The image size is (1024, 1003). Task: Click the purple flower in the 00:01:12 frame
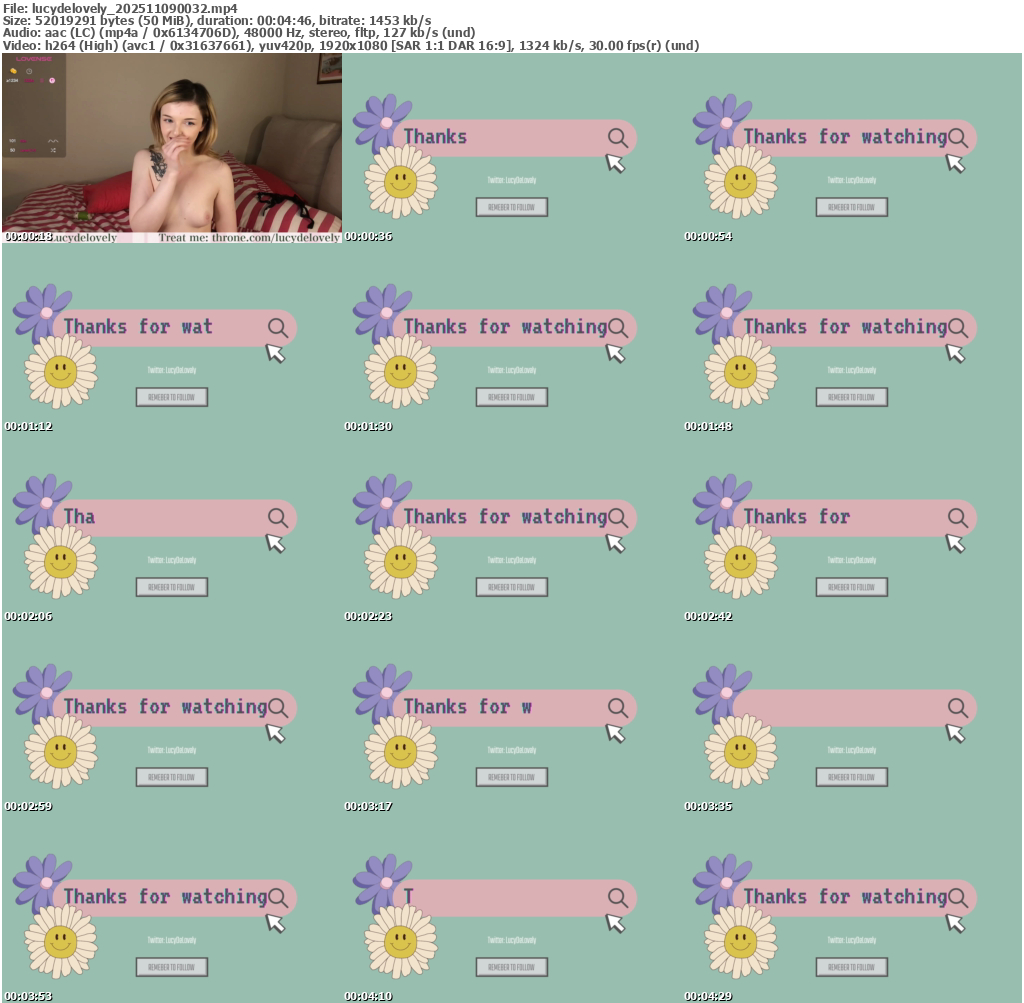(x=42, y=313)
